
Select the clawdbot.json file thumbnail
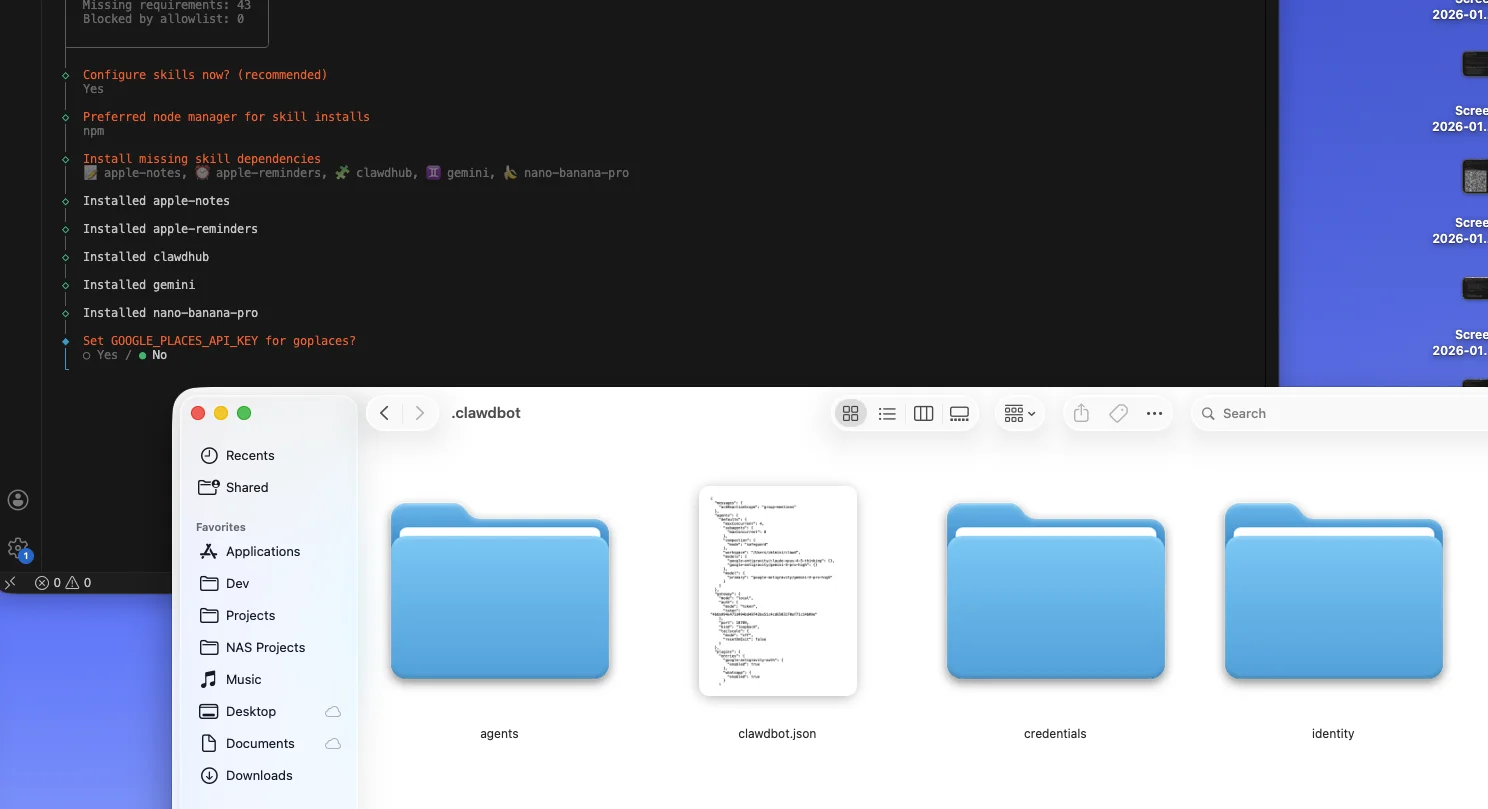[x=778, y=590]
